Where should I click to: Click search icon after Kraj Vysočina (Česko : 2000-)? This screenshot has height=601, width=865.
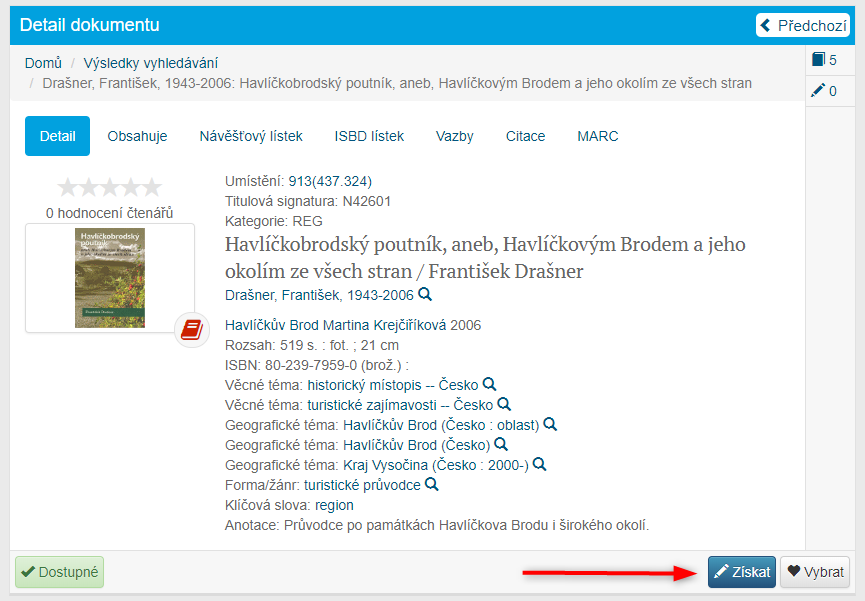[540, 465]
